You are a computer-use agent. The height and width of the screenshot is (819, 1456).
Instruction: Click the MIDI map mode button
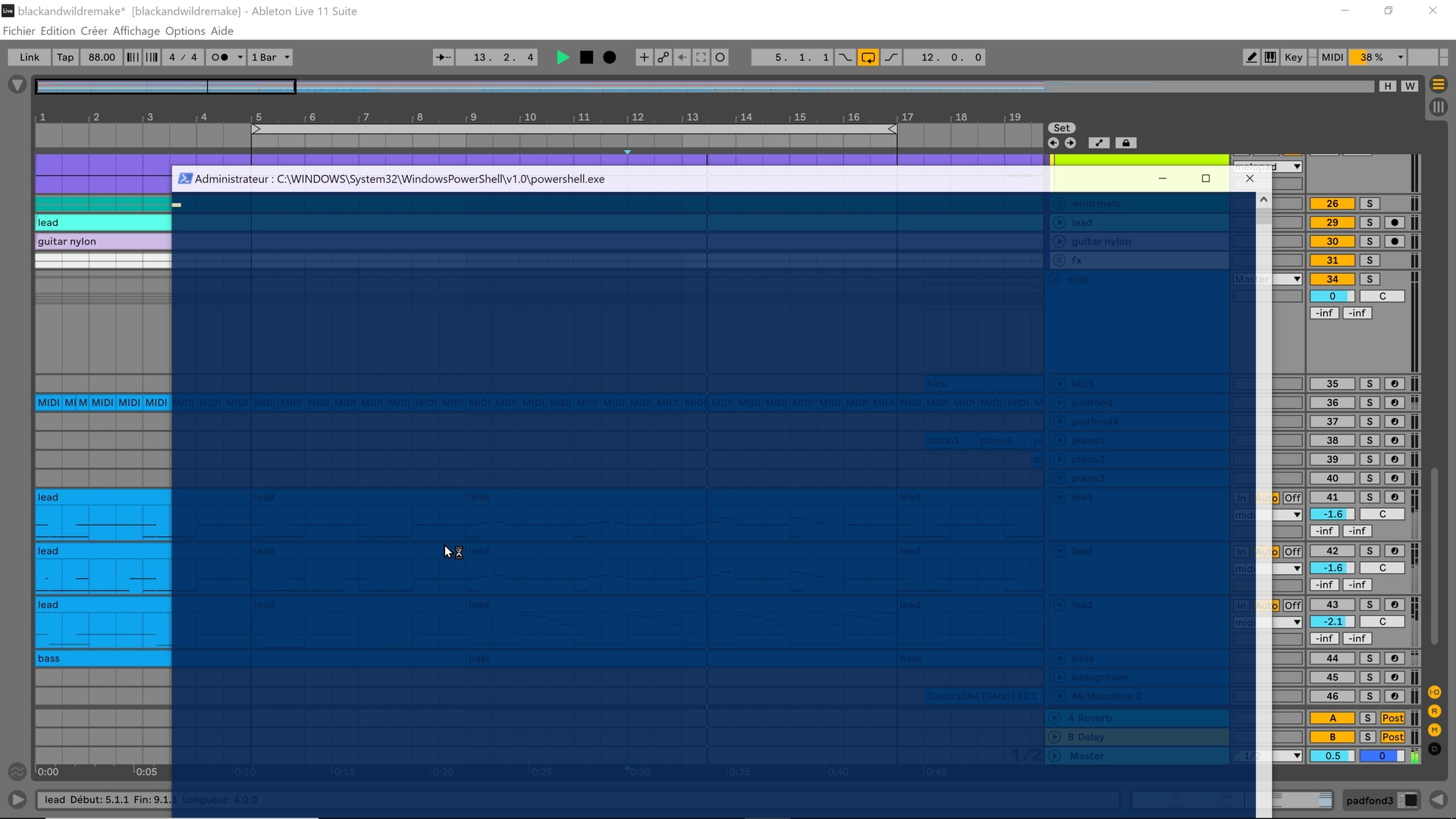[x=1332, y=58]
